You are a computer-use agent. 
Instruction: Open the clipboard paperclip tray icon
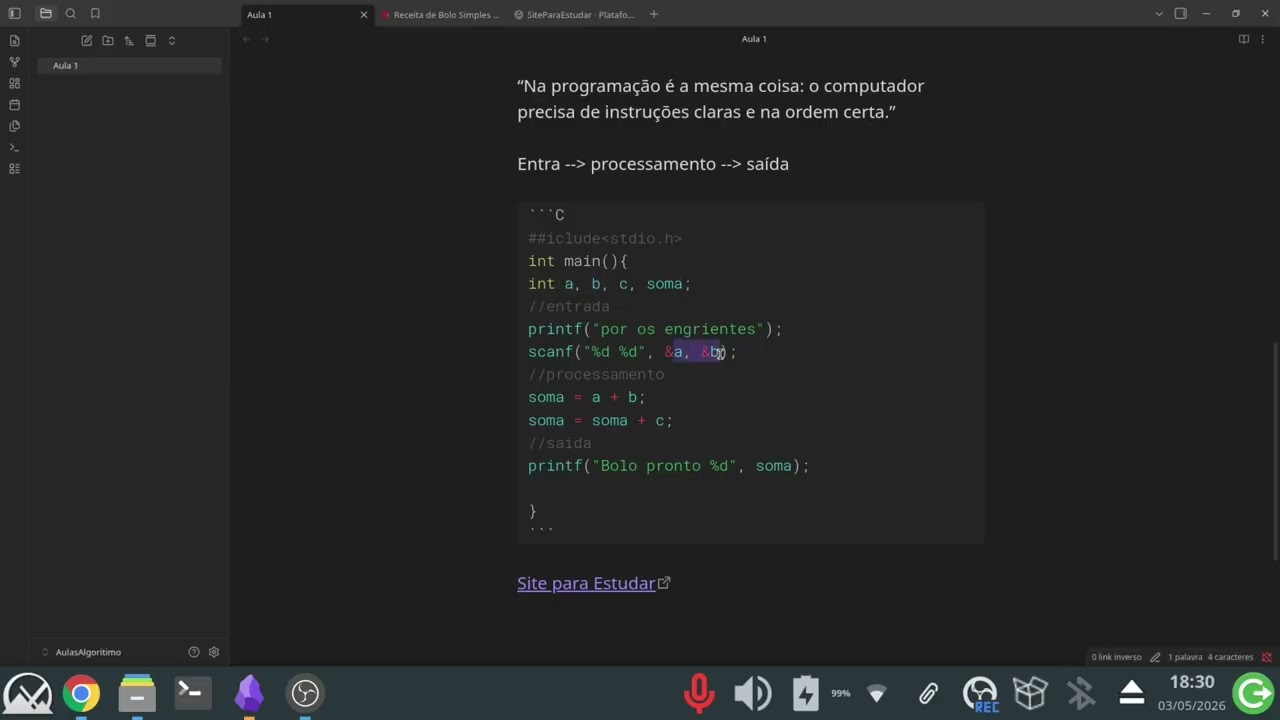(x=929, y=693)
